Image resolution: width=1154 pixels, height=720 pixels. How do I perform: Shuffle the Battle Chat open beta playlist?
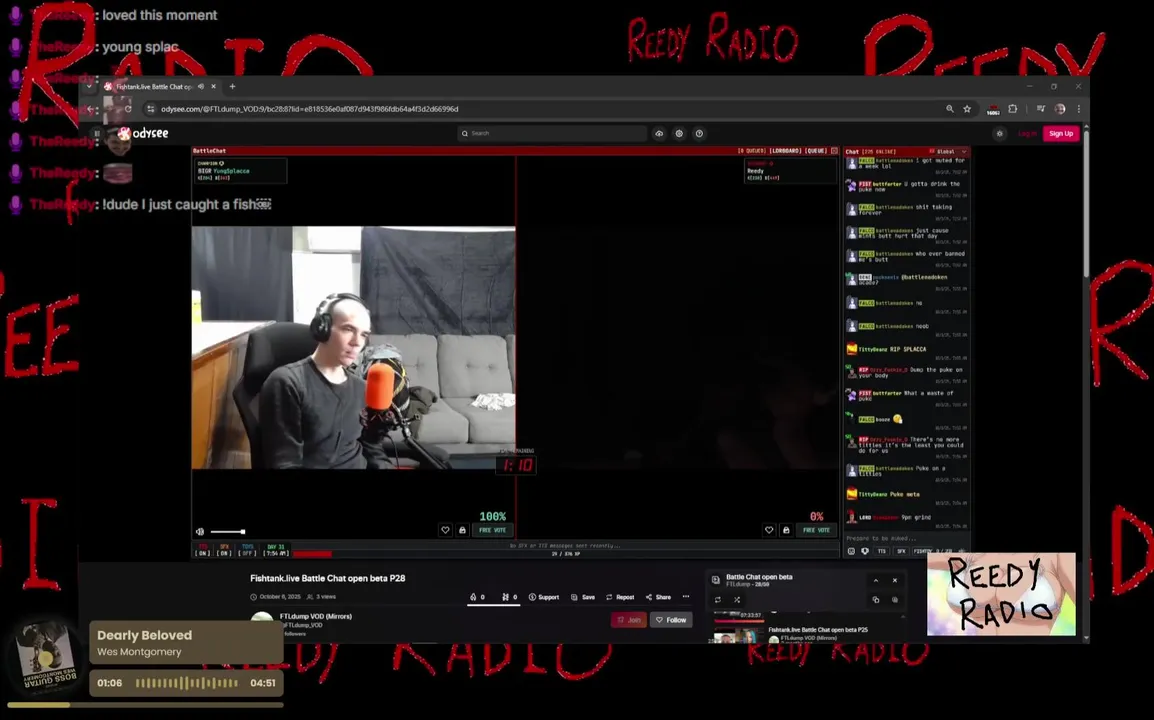(x=737, y=600)
